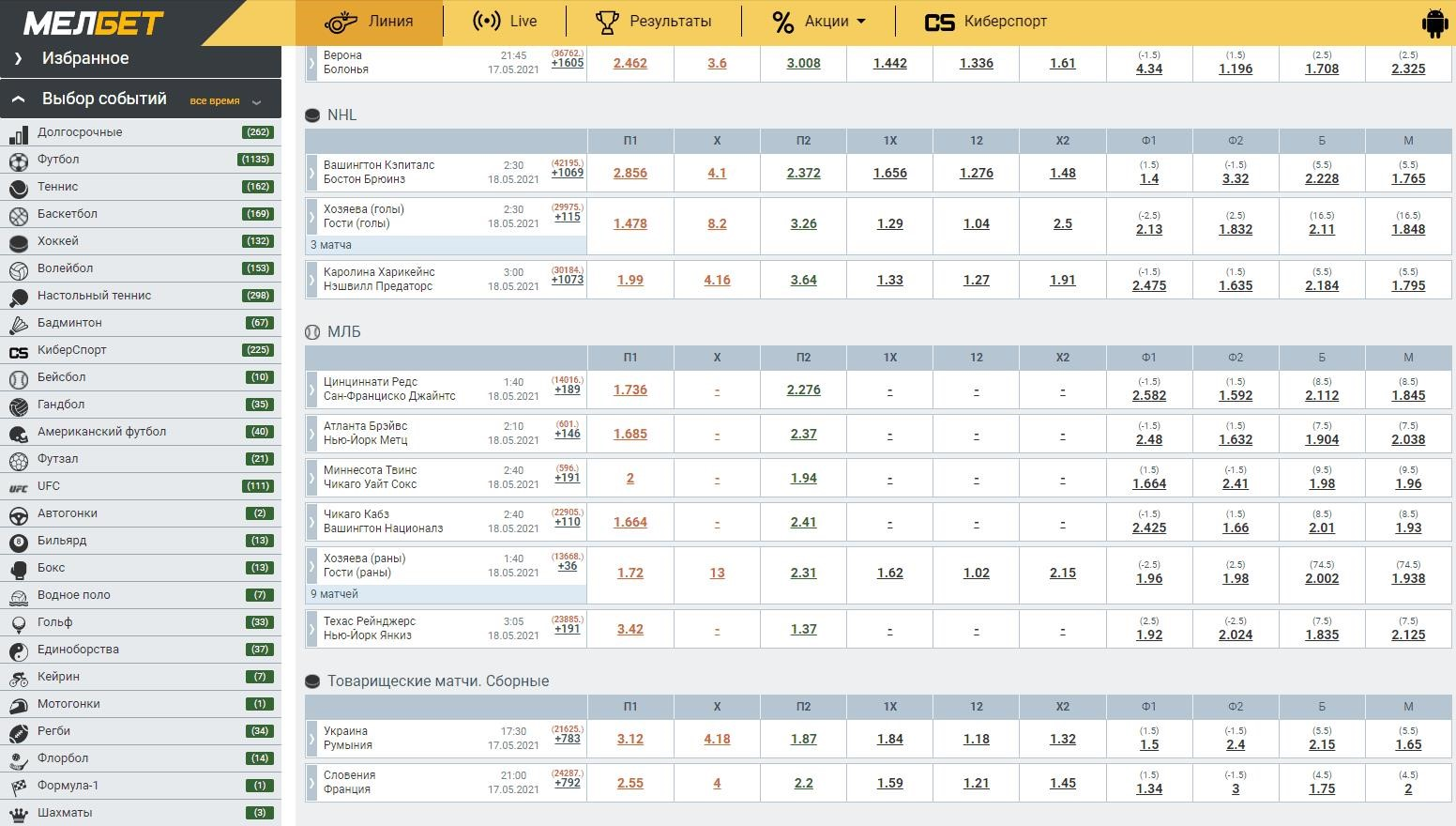Click the CS esports icon in sidebar
This screenshot has height=826, width=1456.
coord(18,351)
